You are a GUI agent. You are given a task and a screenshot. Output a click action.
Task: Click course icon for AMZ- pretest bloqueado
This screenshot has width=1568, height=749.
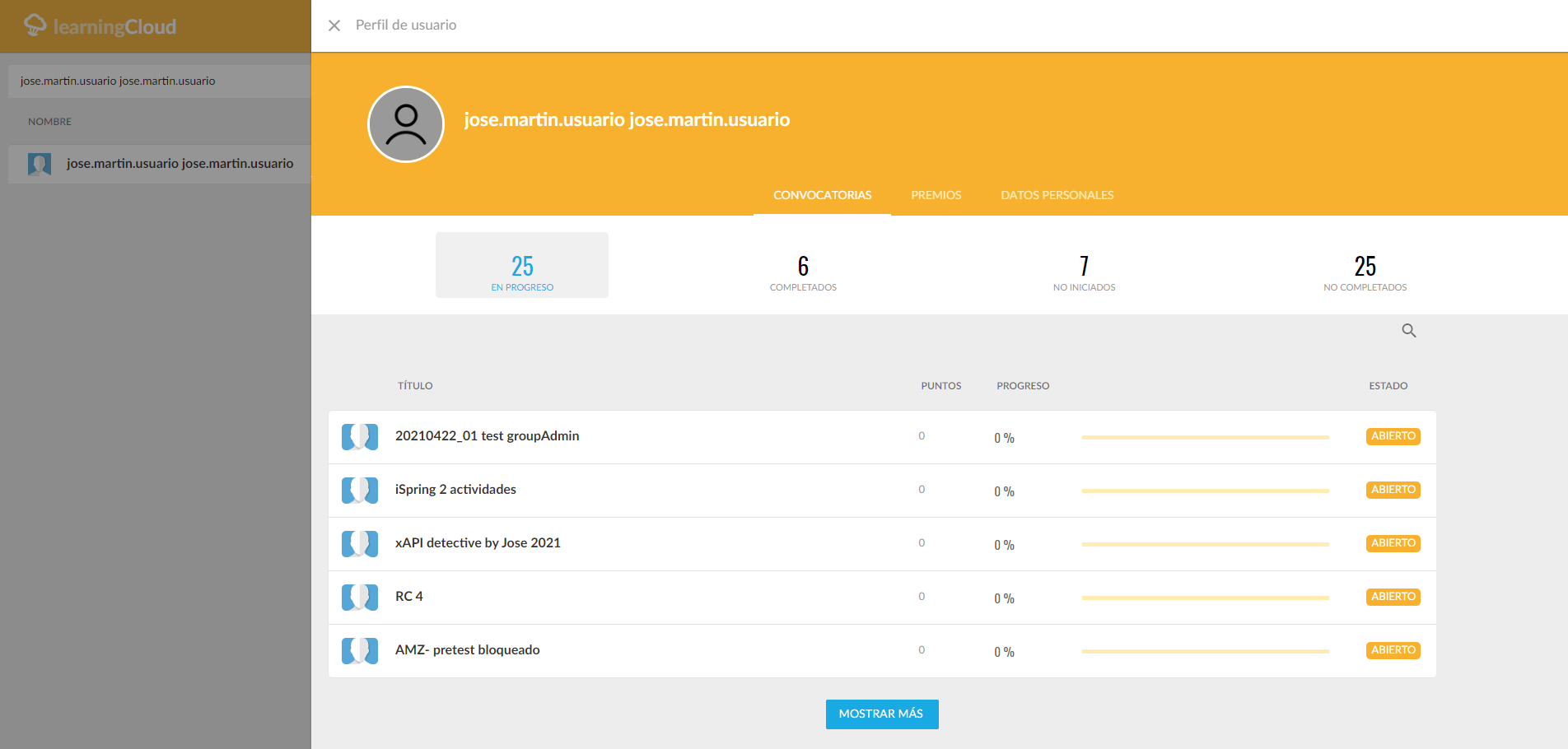coord(360,651)
